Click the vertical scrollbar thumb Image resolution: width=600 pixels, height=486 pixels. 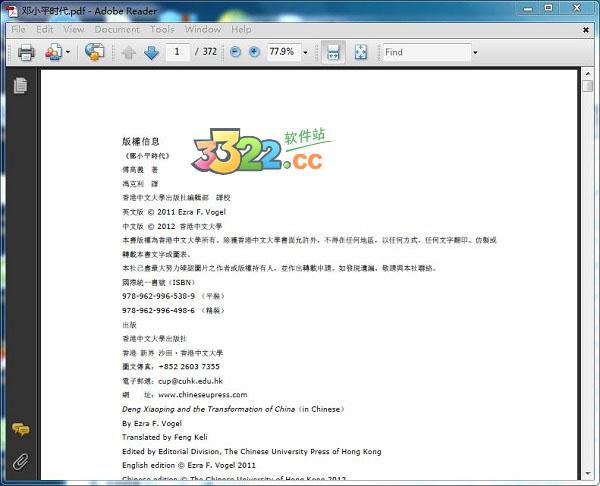click(587, 86)
